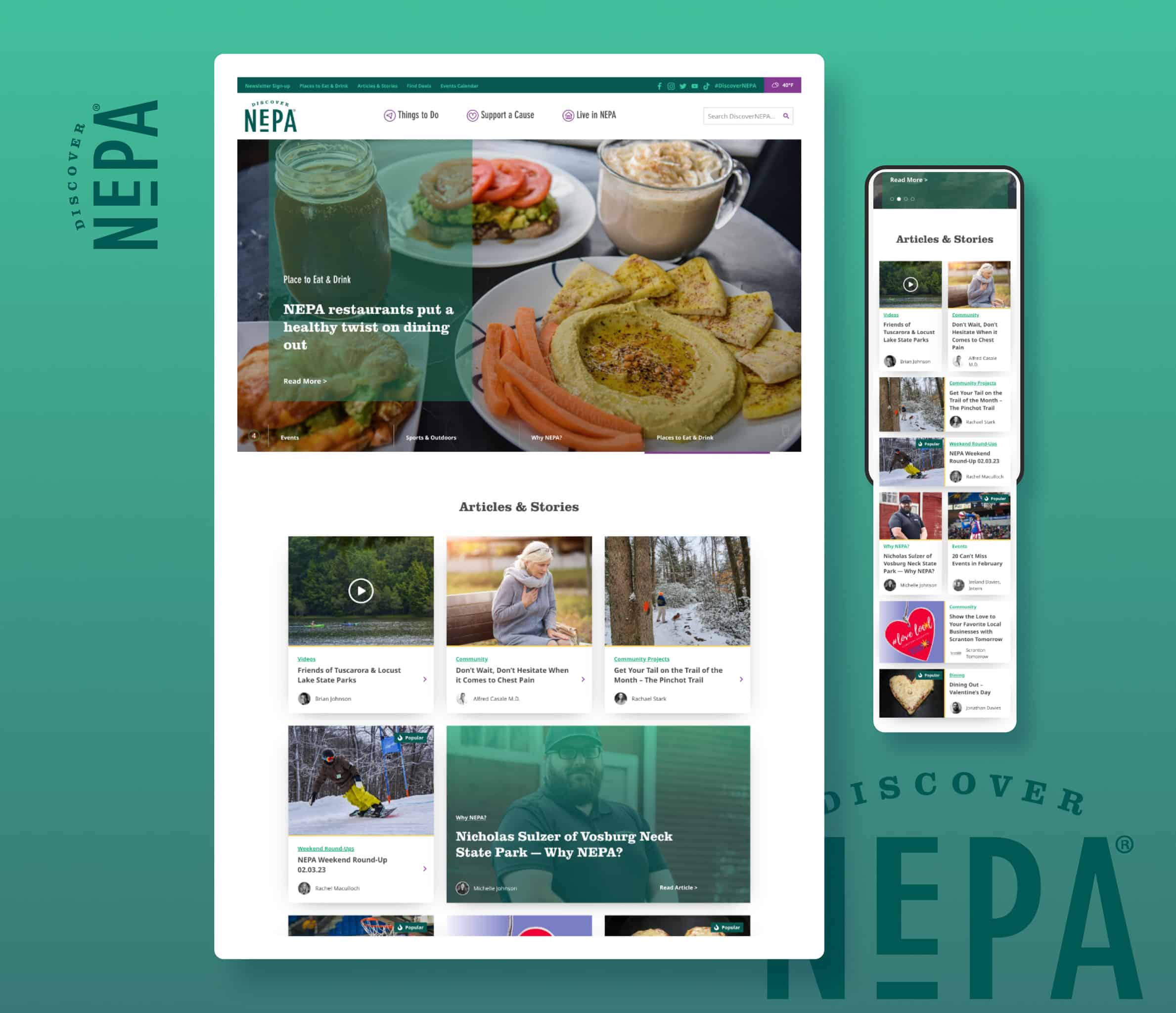Click the YouTube social media icon
This screenshot has width=1176, height=1013.
[693, 86]
